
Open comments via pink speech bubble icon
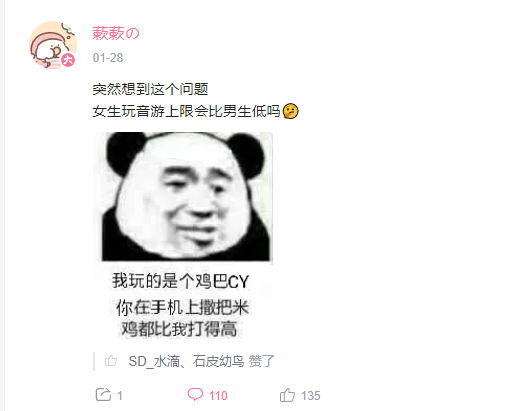coord(195,394)
